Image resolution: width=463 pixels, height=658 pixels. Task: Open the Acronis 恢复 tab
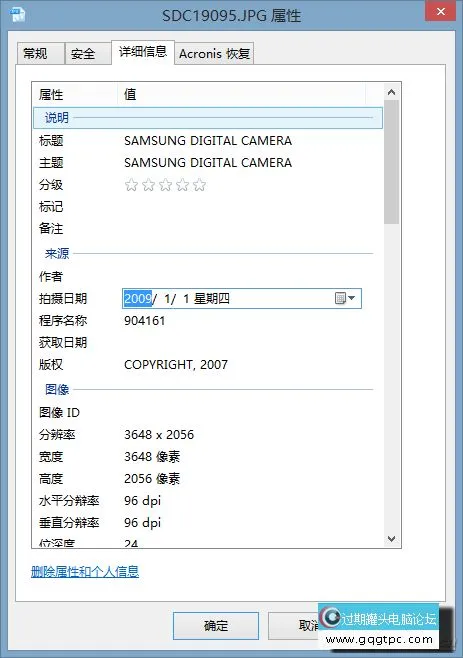pyautogui.click(x=214, y=54)
